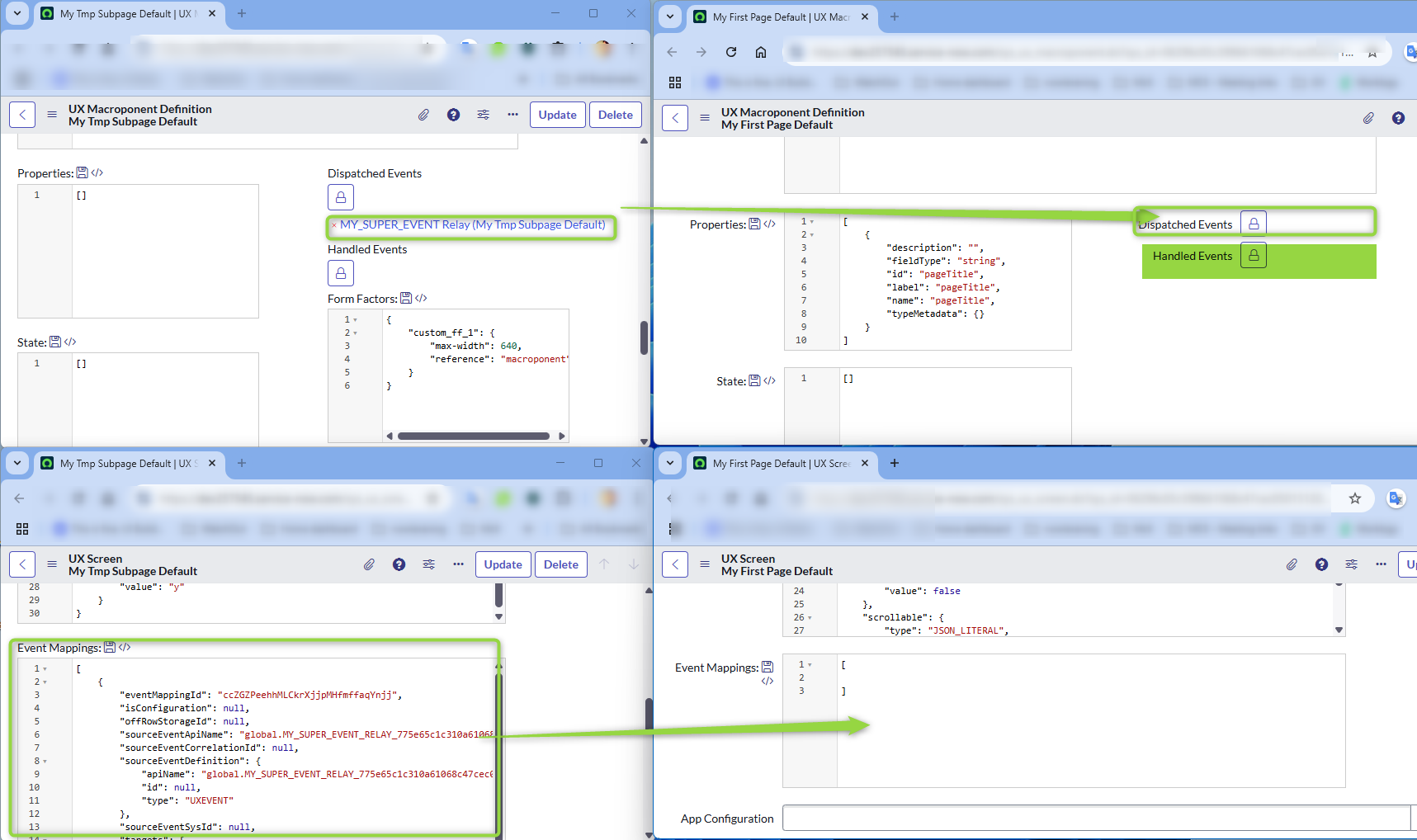Collapse line 8 sourceEventDefinition fold arrow

click(x=45, y=761)
